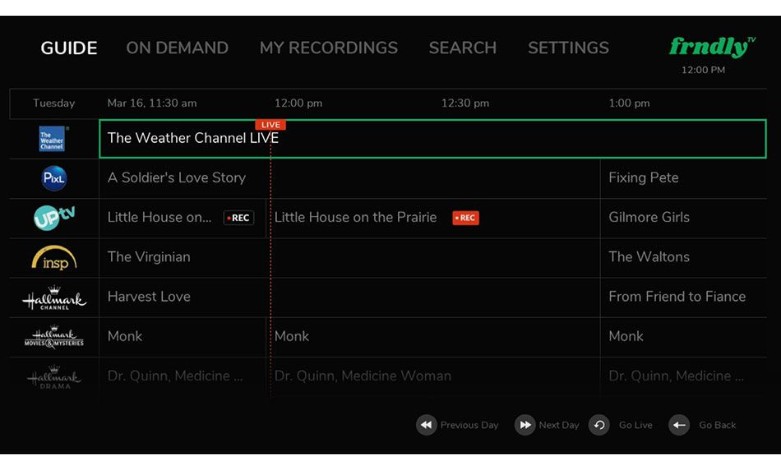Select Gilmore Girls program

683,218
